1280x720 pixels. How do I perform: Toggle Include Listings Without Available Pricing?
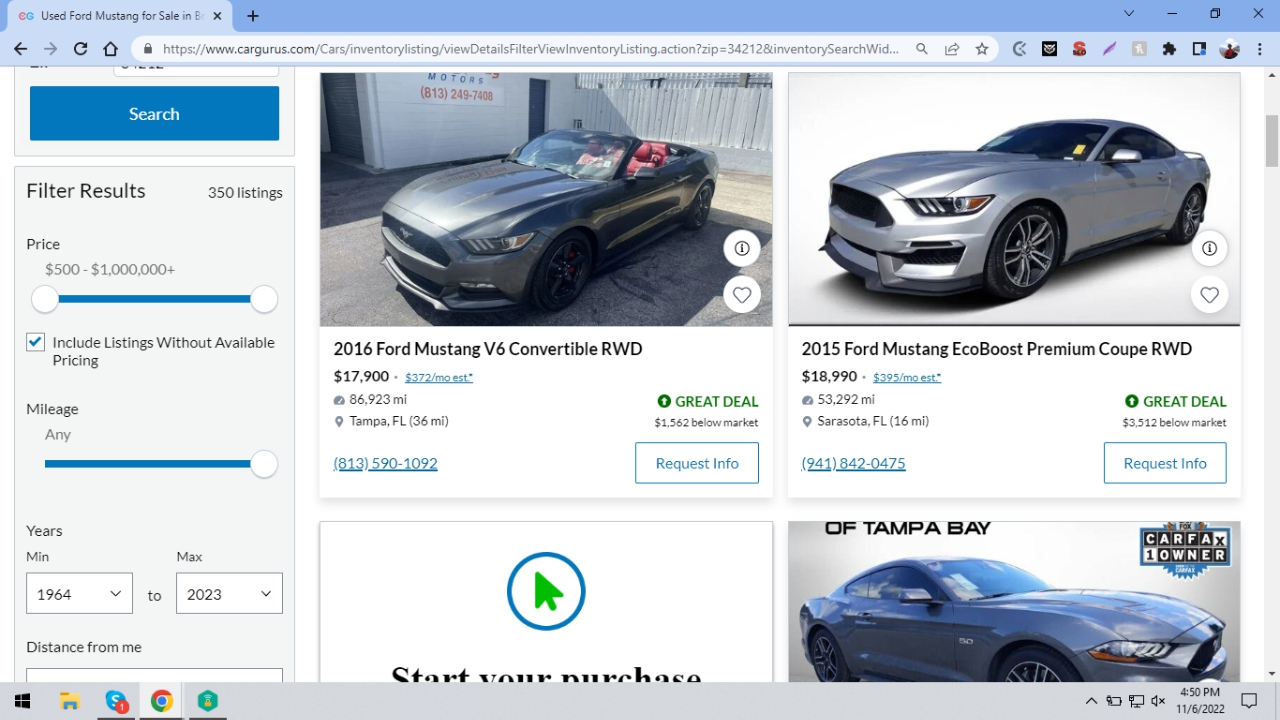pyautogui.click(x=35, y=342)
